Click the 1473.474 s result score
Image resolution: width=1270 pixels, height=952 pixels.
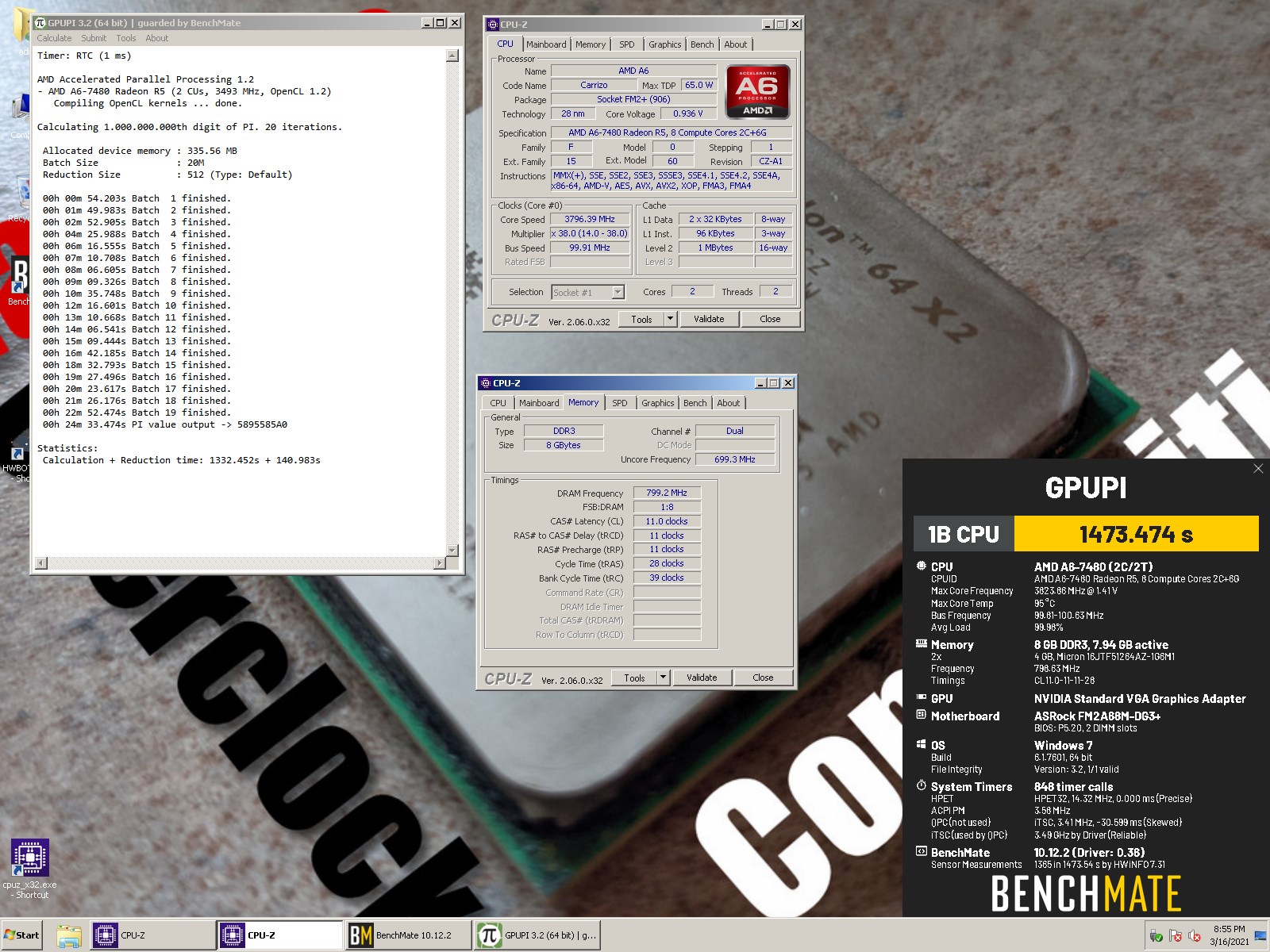[1136, 534]
